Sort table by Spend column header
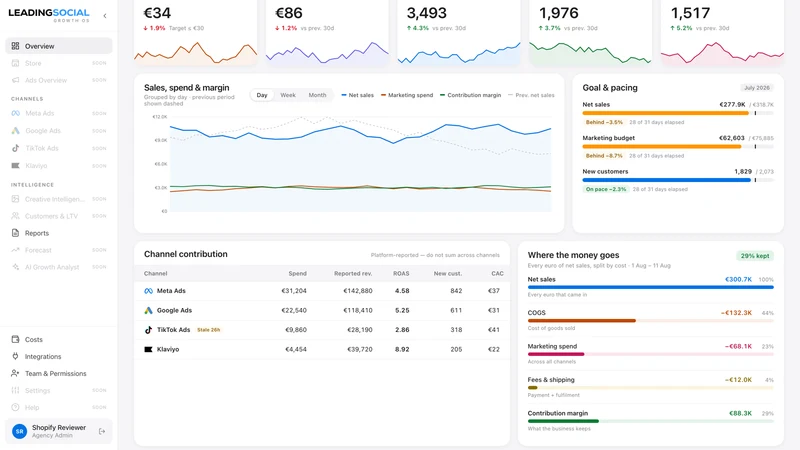Viewport: 800px width, 450px height. [x=297, y=273]
